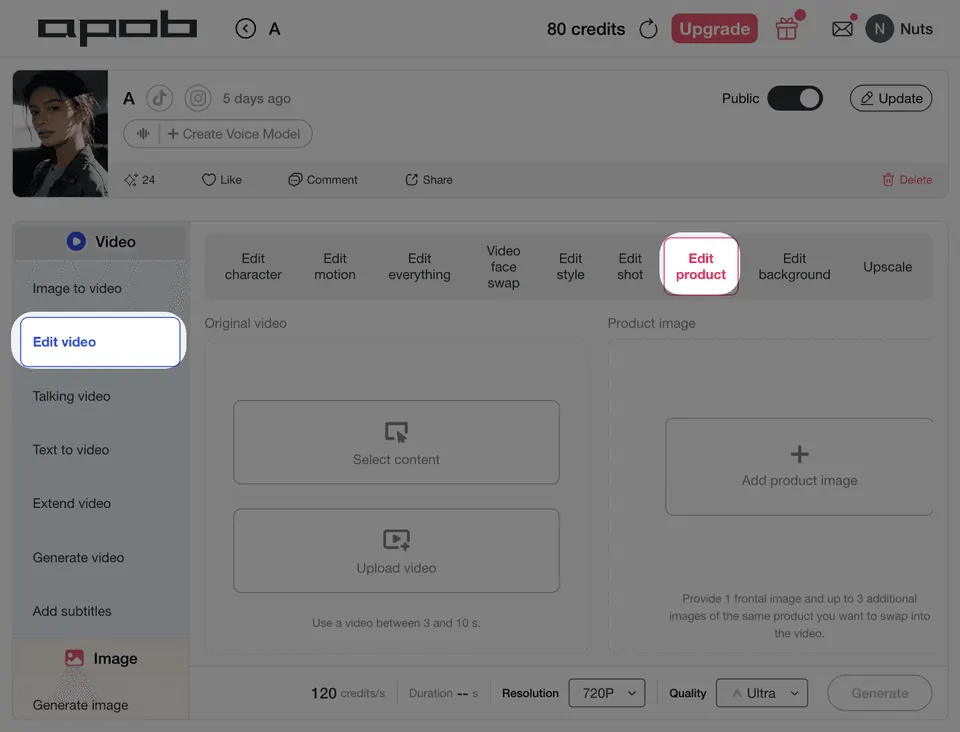Open the gift box icon
The image size is (960, 732).
coord(787,29)
